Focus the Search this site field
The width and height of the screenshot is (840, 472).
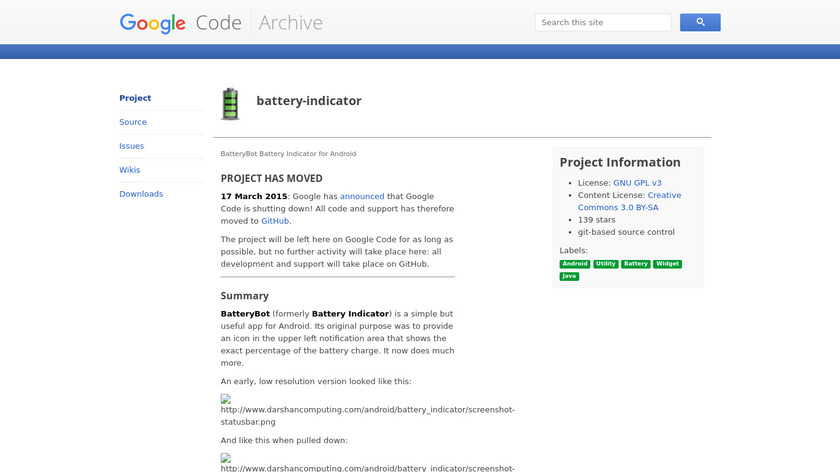coord(603,23)
